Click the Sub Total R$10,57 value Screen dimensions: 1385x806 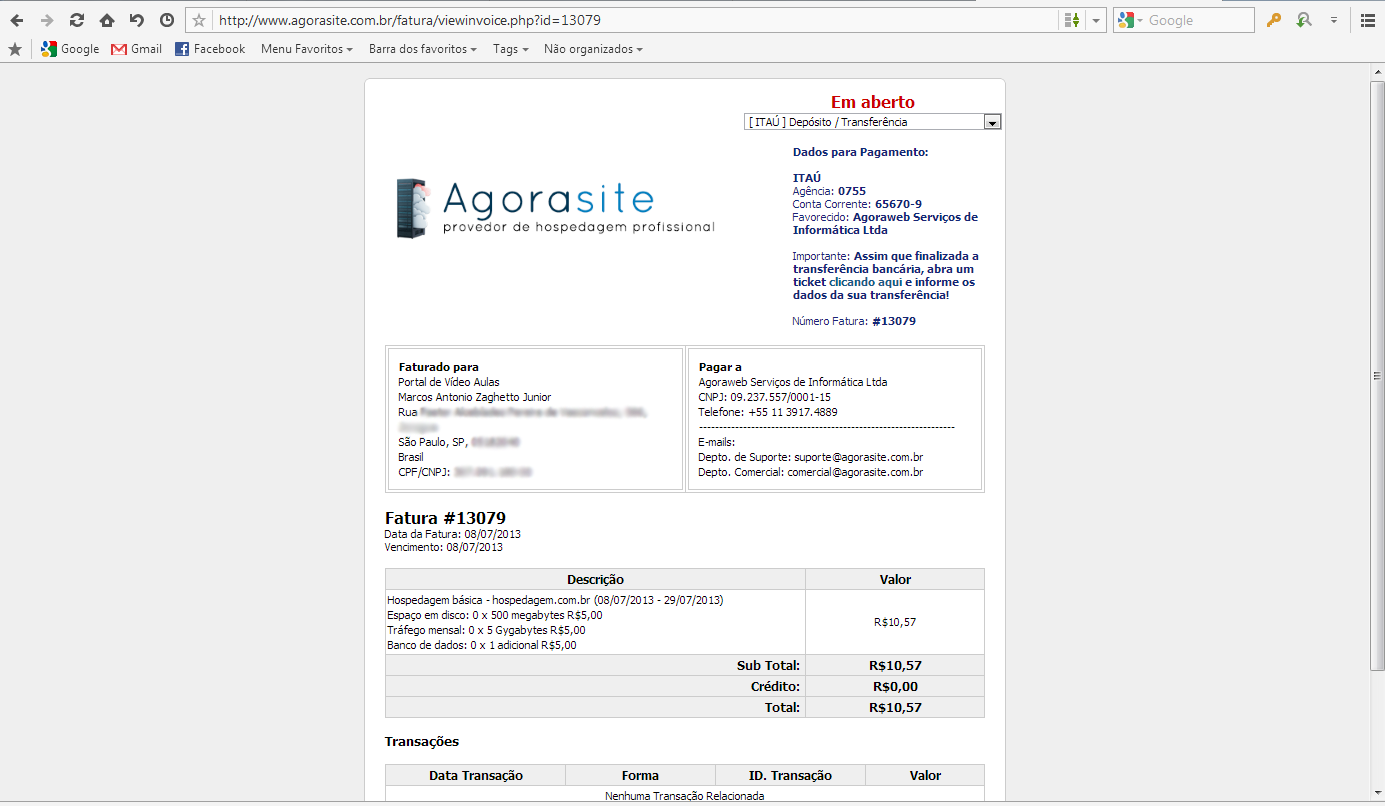pos(895,665)
